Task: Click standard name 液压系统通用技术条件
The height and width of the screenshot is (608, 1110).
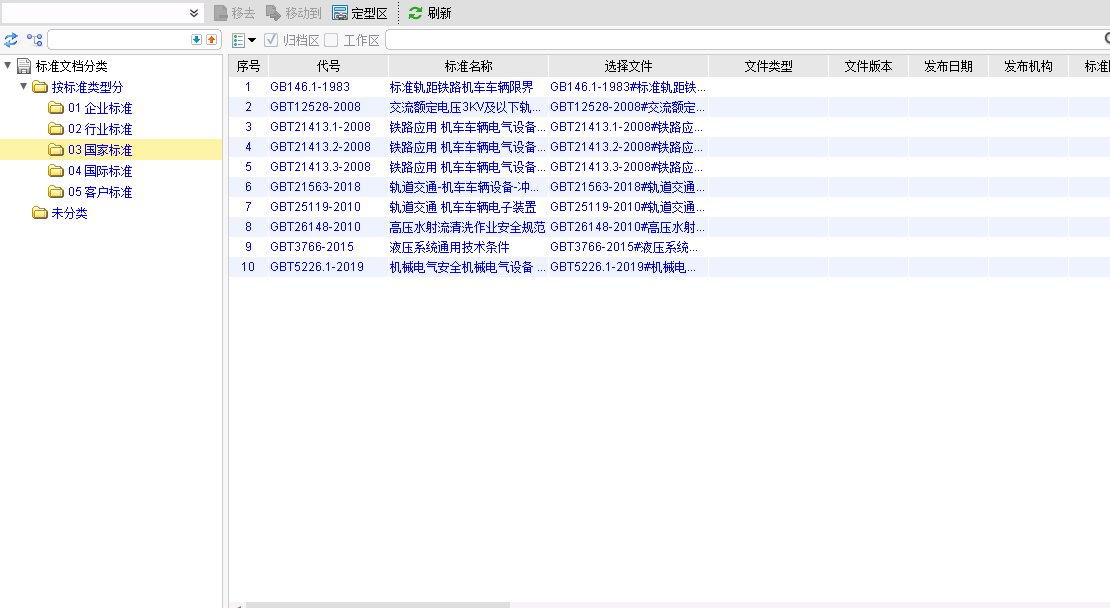Action: click(x=450, y=246)
